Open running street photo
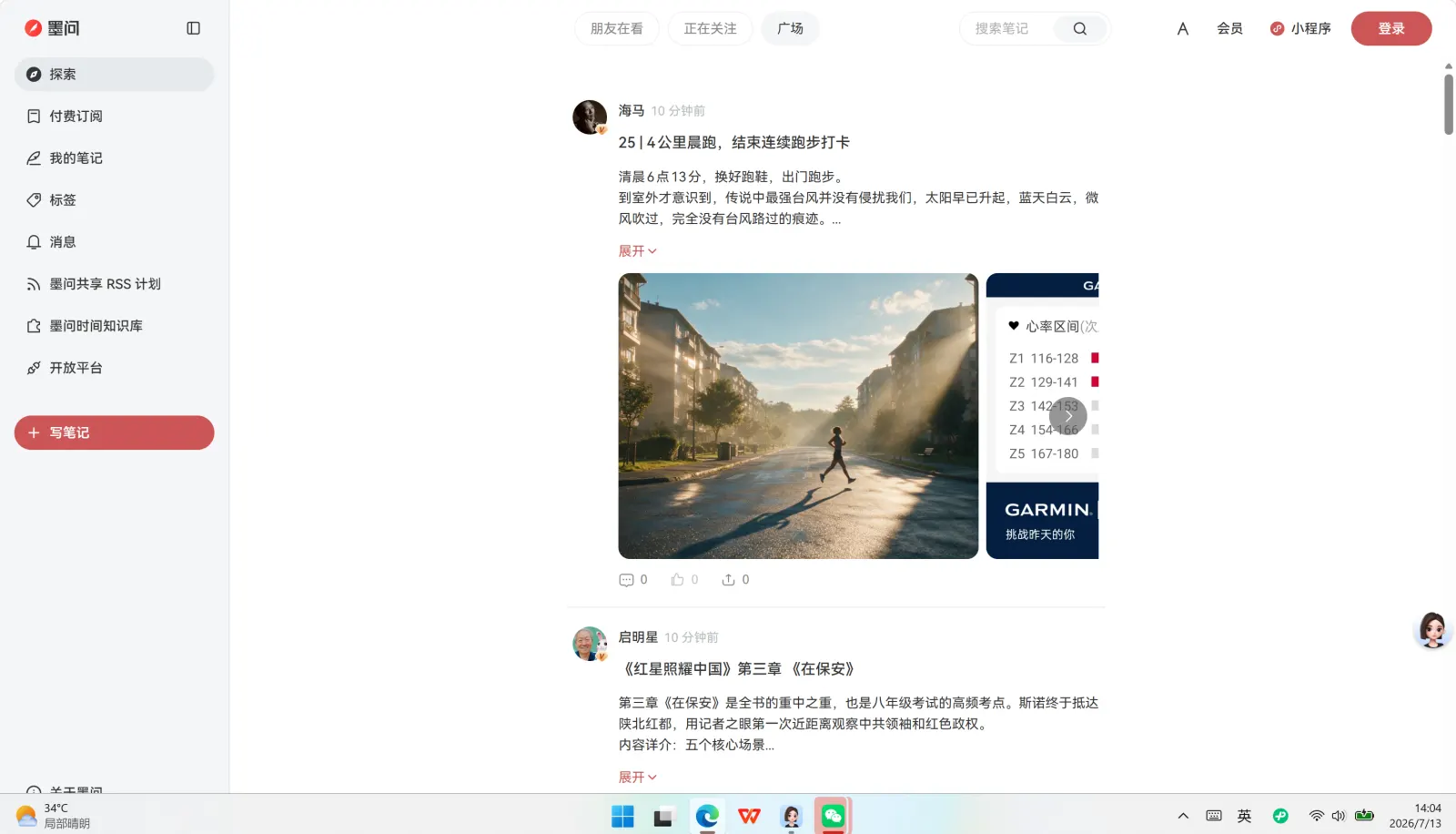The height and width of the screenshot is (834, 1456). tap(798, 416)
